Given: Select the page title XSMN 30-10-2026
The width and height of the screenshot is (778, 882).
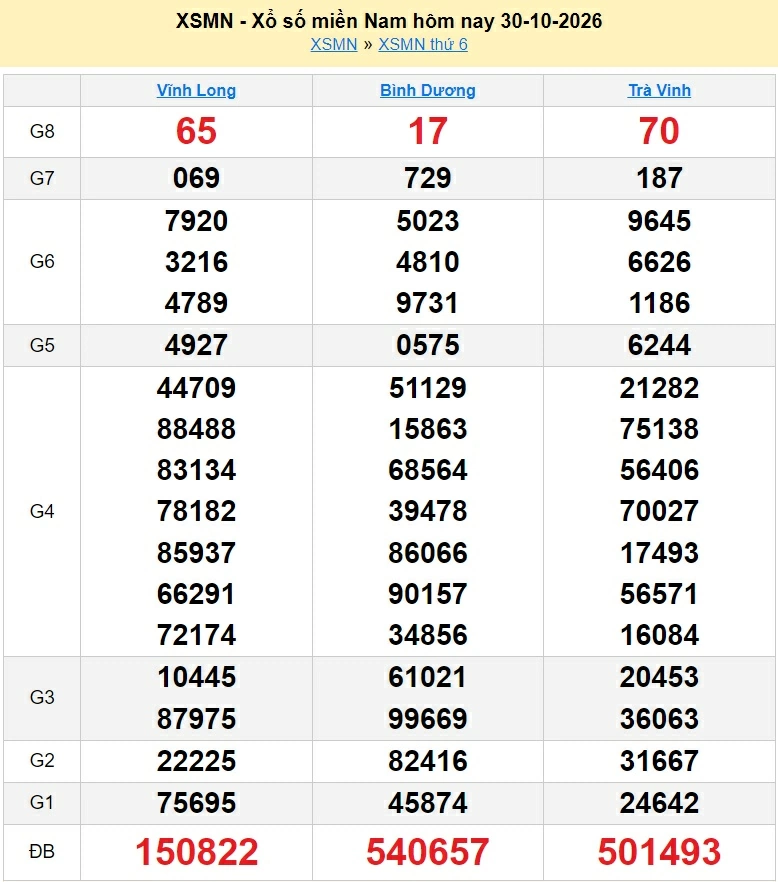Looking at the screenshot, I should pos(389,21).
